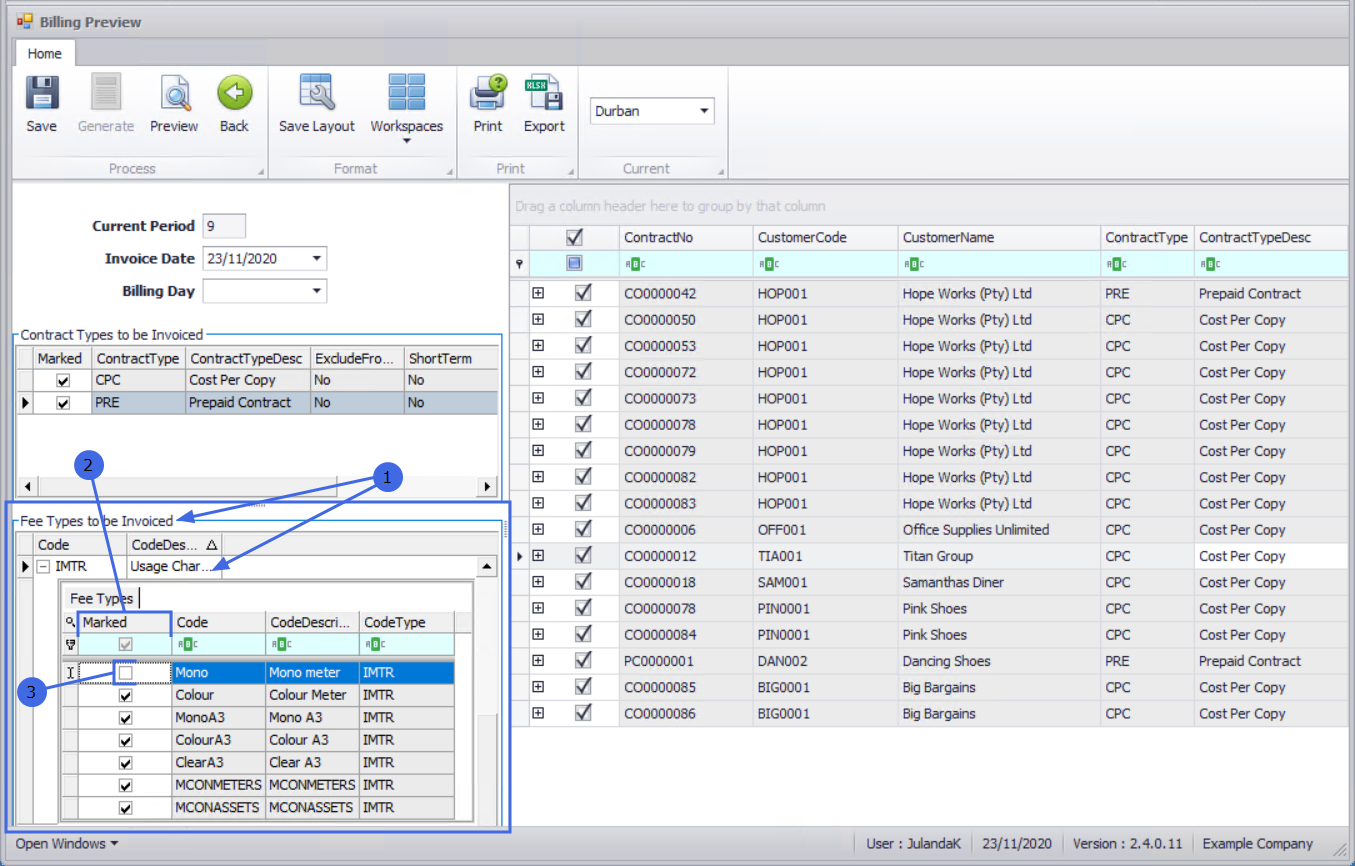Uncheck the CPC contract type Marked checkbox

pos(63,381)
